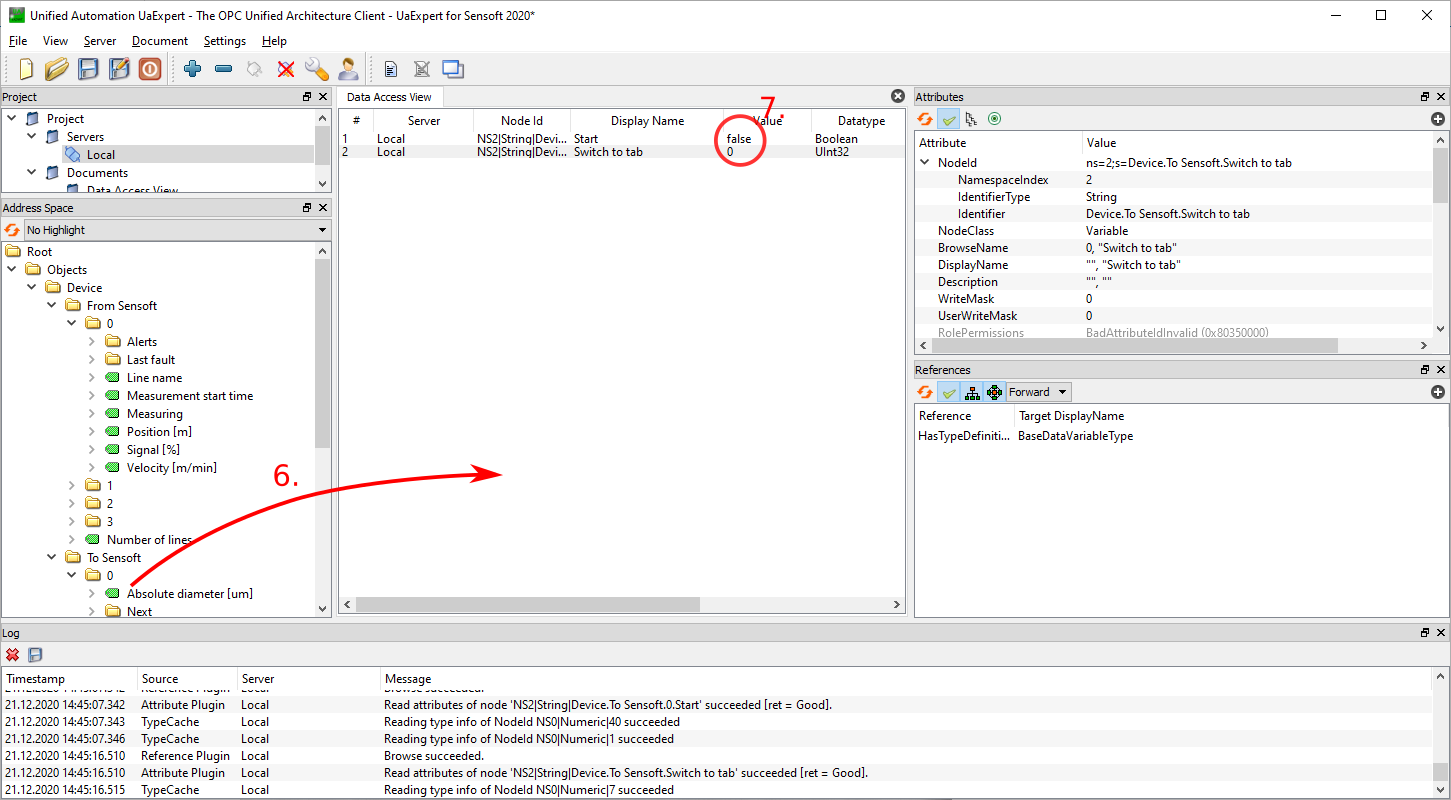Click the green target icon in Attributes toolbar

(994, 119)
